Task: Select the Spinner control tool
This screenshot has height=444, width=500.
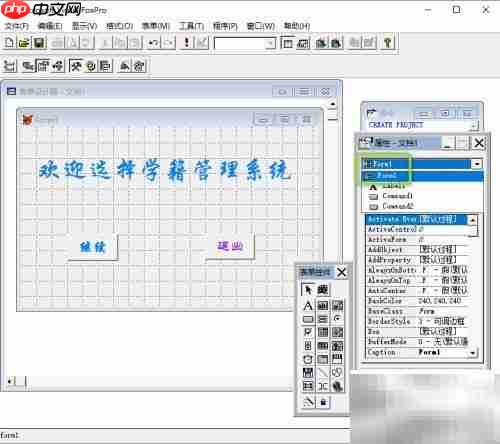Action: 308,346
